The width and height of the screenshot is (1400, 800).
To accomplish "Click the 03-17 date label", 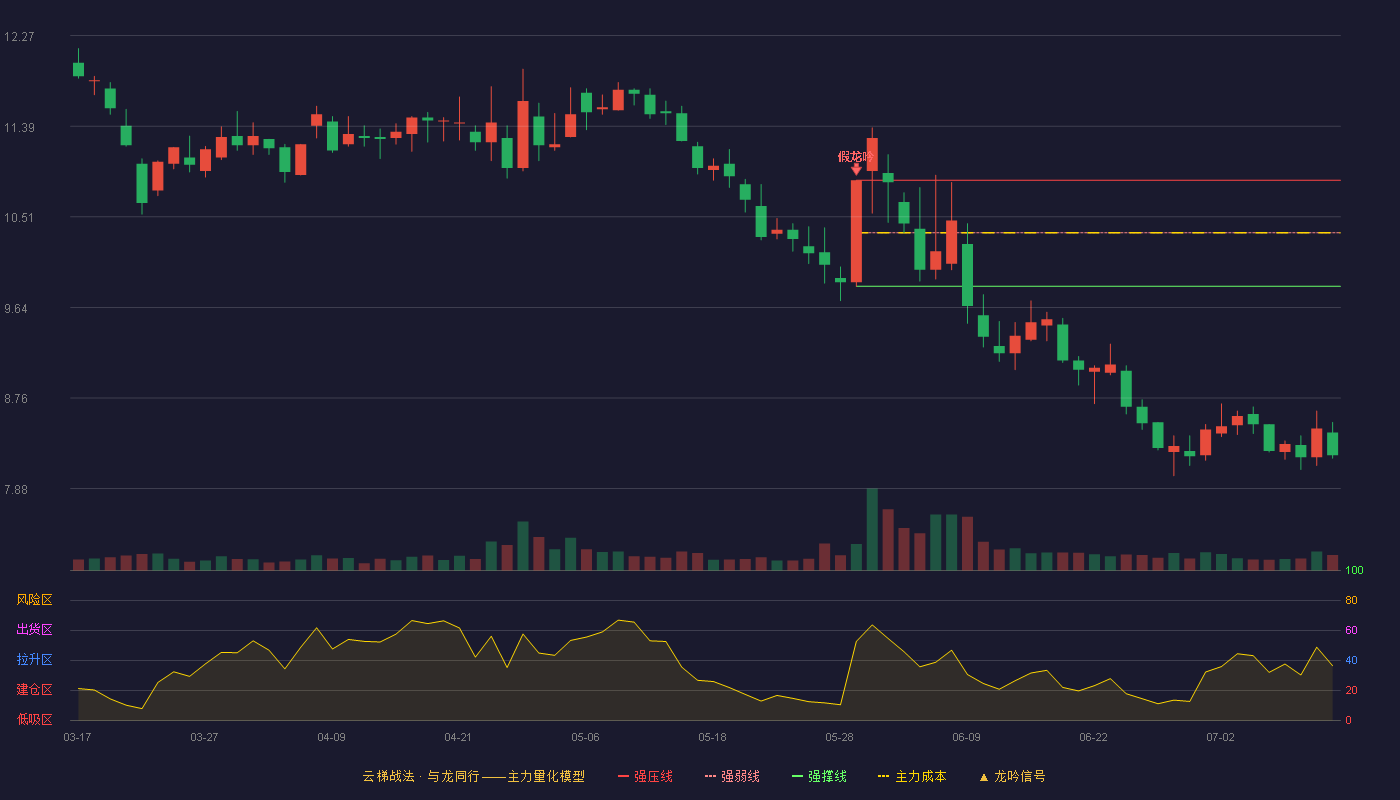I will point(77,737).
